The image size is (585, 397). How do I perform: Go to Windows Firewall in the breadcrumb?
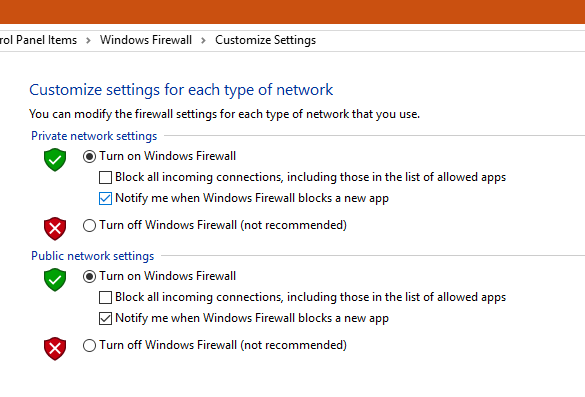146,40
